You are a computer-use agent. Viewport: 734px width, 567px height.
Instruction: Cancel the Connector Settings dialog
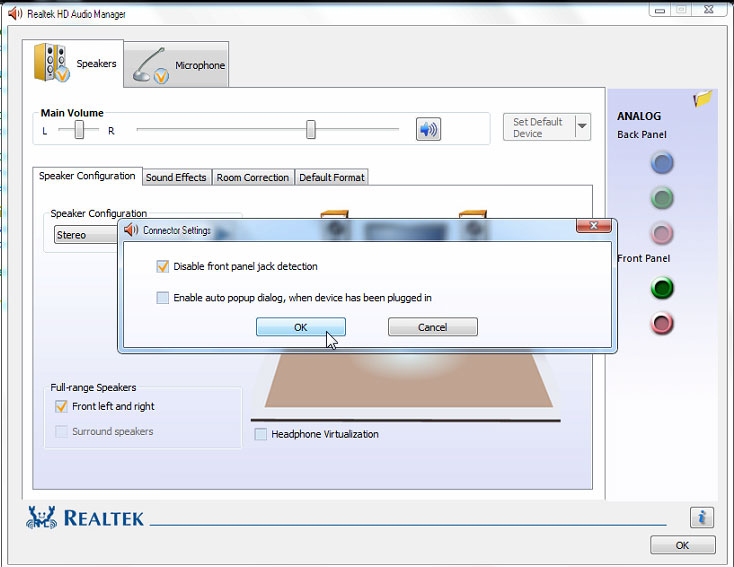pos(432,327)
